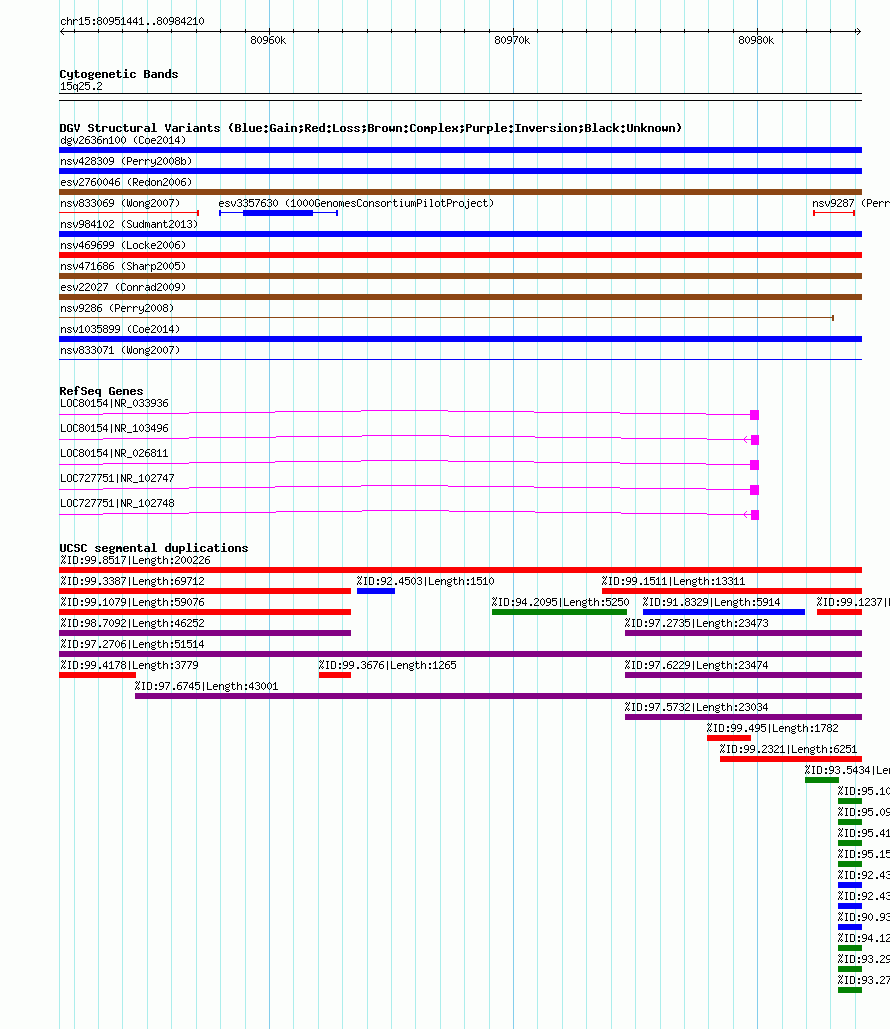Click the nsv9286 (Perry2008) variant label

pyautogui.click(x=117, y=308)
